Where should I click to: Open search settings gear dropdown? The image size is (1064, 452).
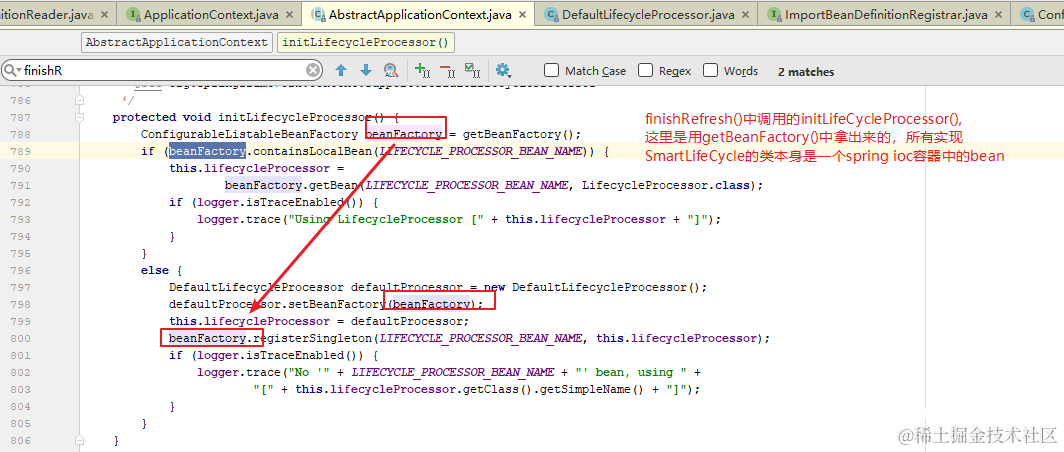coord(503,70)
